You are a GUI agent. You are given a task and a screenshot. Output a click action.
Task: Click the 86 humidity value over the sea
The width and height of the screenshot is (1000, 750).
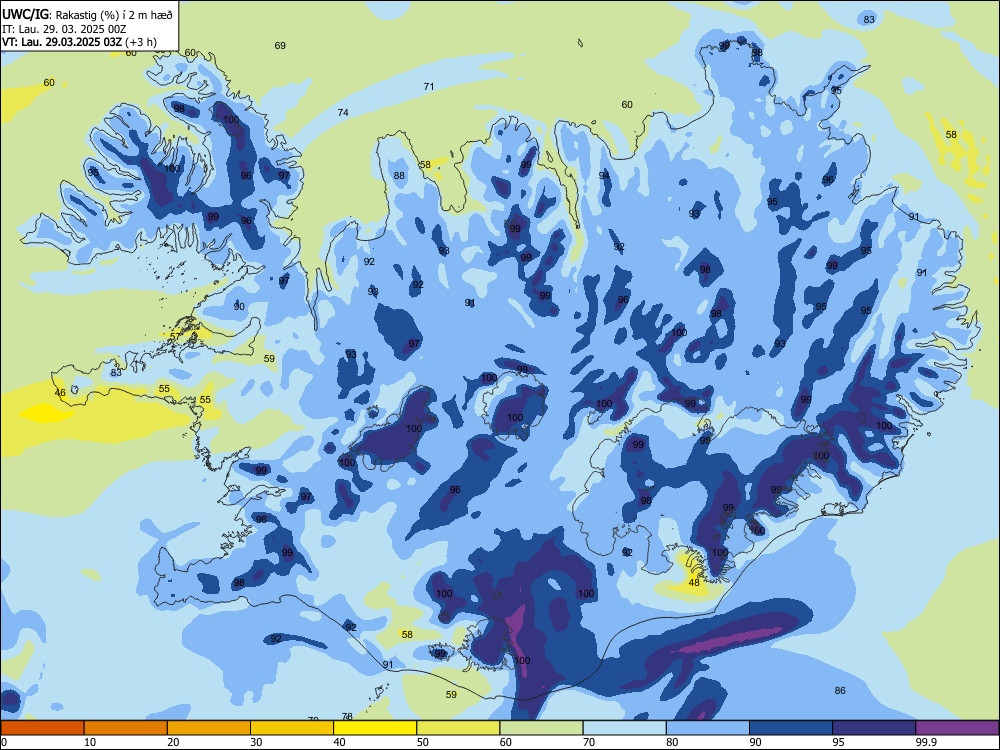[840, 691]
